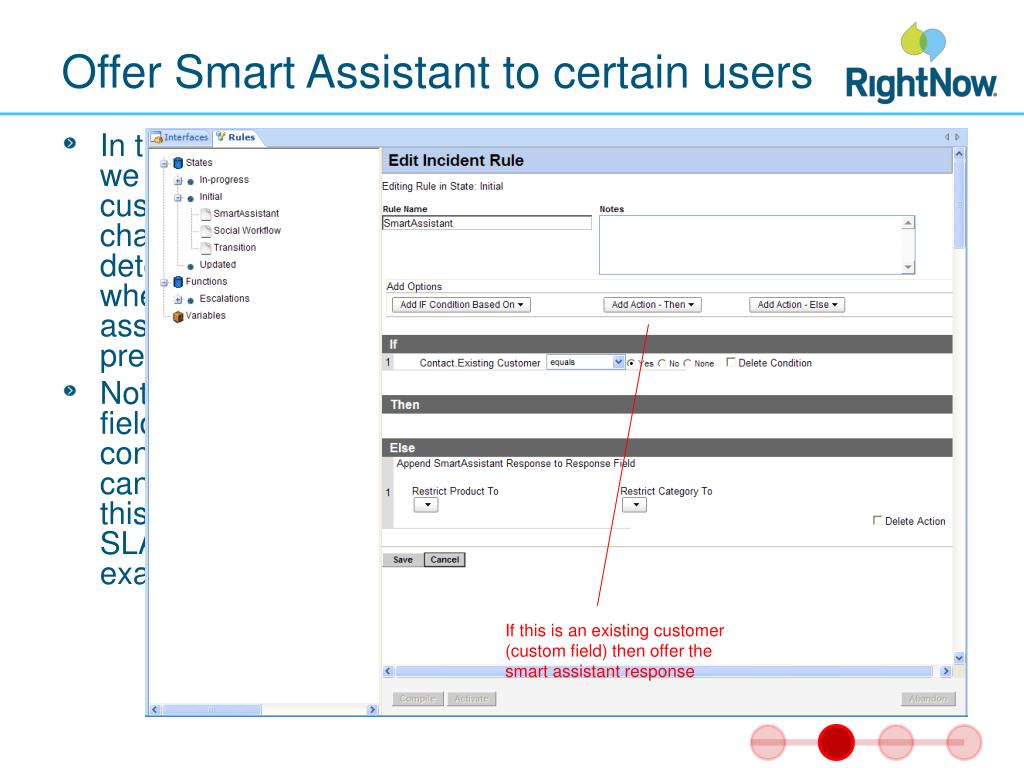Click the Interfaces tab icon
Viewport: 1024px width, 768px height.
pos(157,138)
